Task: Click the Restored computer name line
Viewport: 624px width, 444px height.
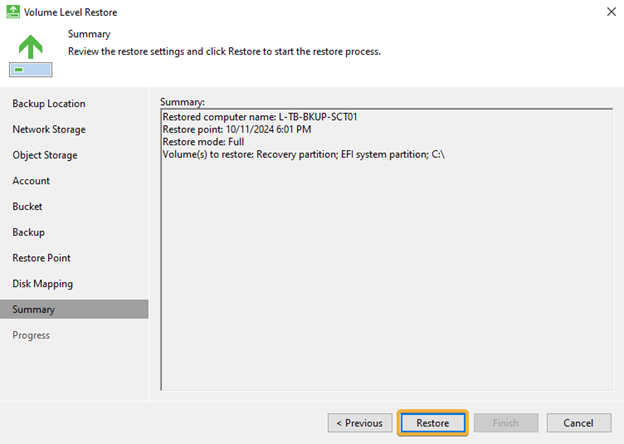Action: tap(260, 117)
